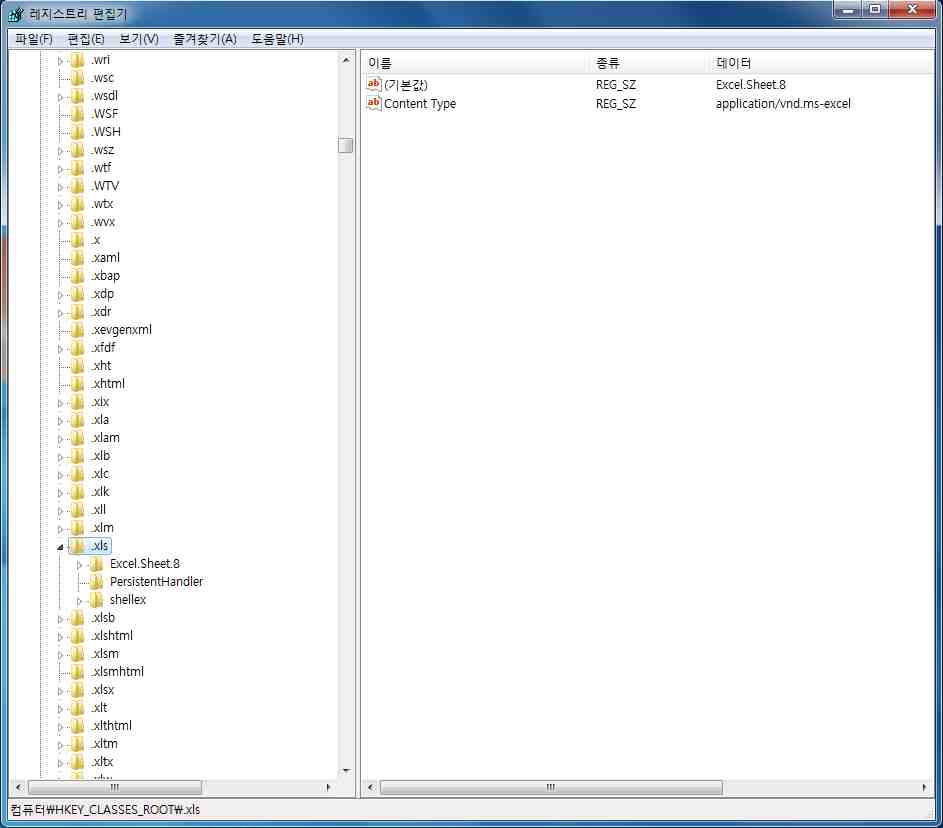Expand the .wsz key
This screenshot has height=828, width=943.
[60, 152]
